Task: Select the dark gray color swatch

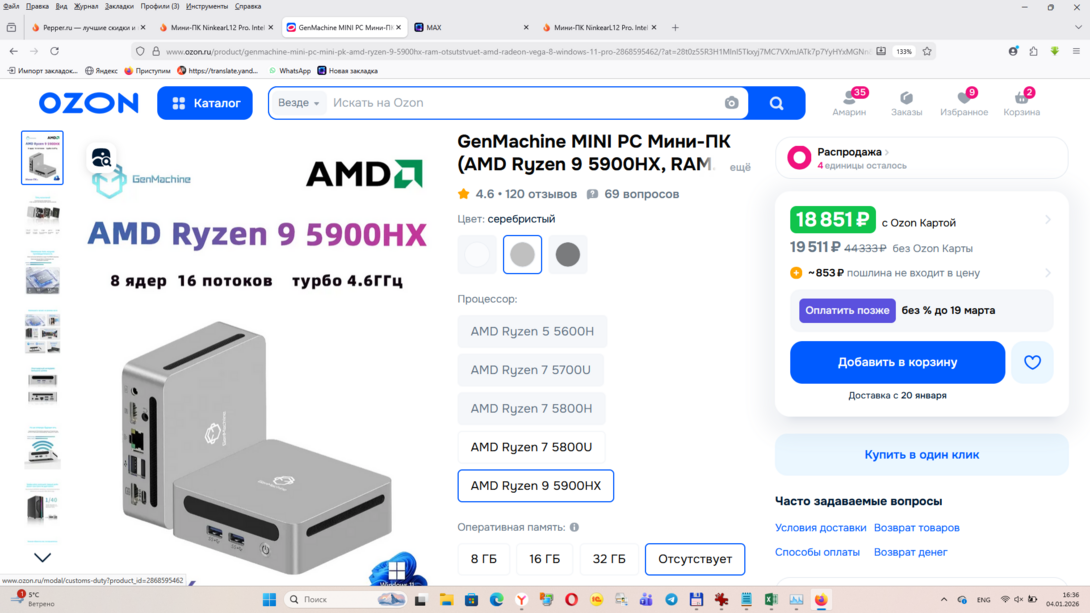Action: coord(568,254)
